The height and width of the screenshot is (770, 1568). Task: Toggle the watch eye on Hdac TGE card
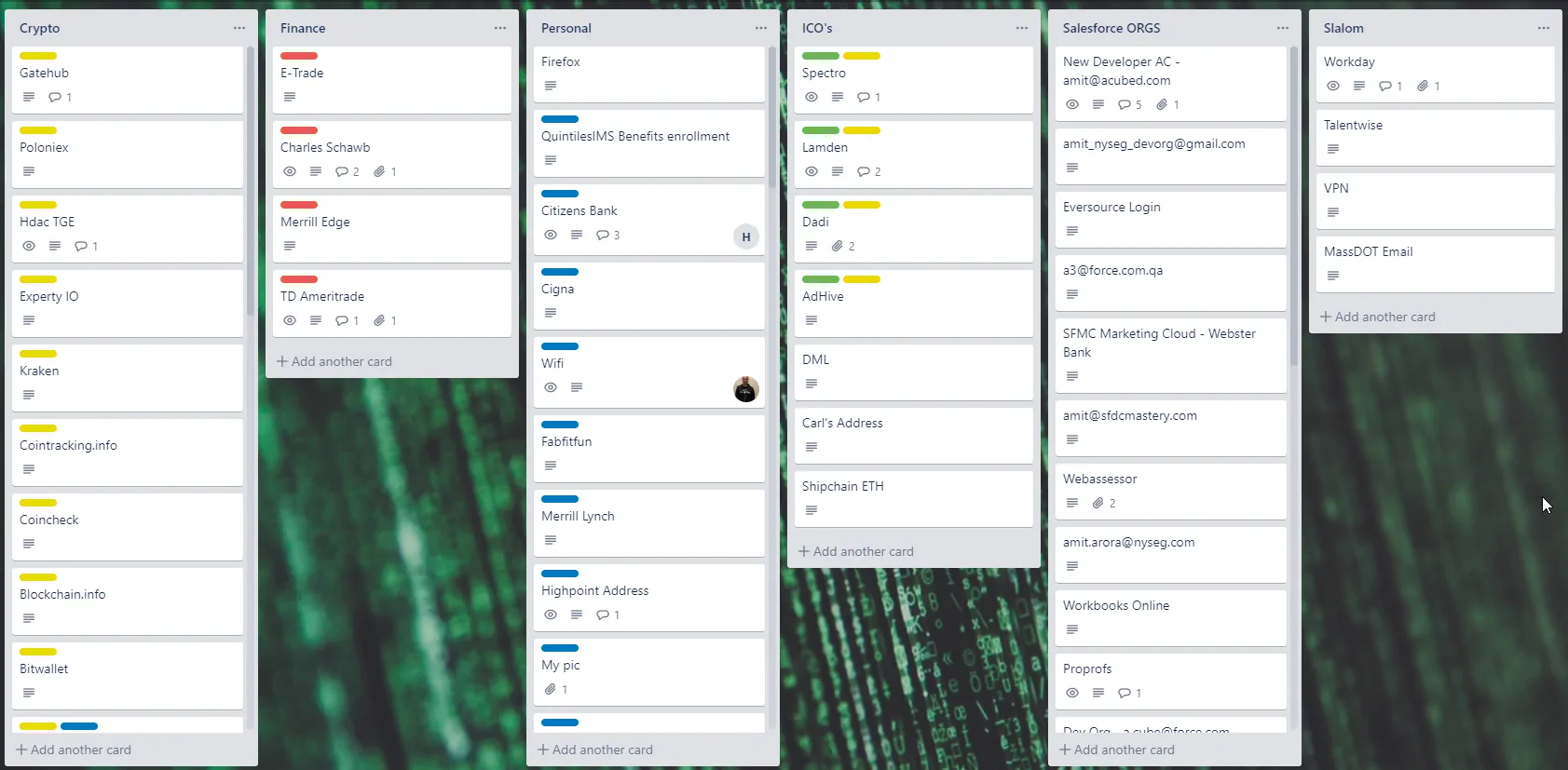(29, 246)
